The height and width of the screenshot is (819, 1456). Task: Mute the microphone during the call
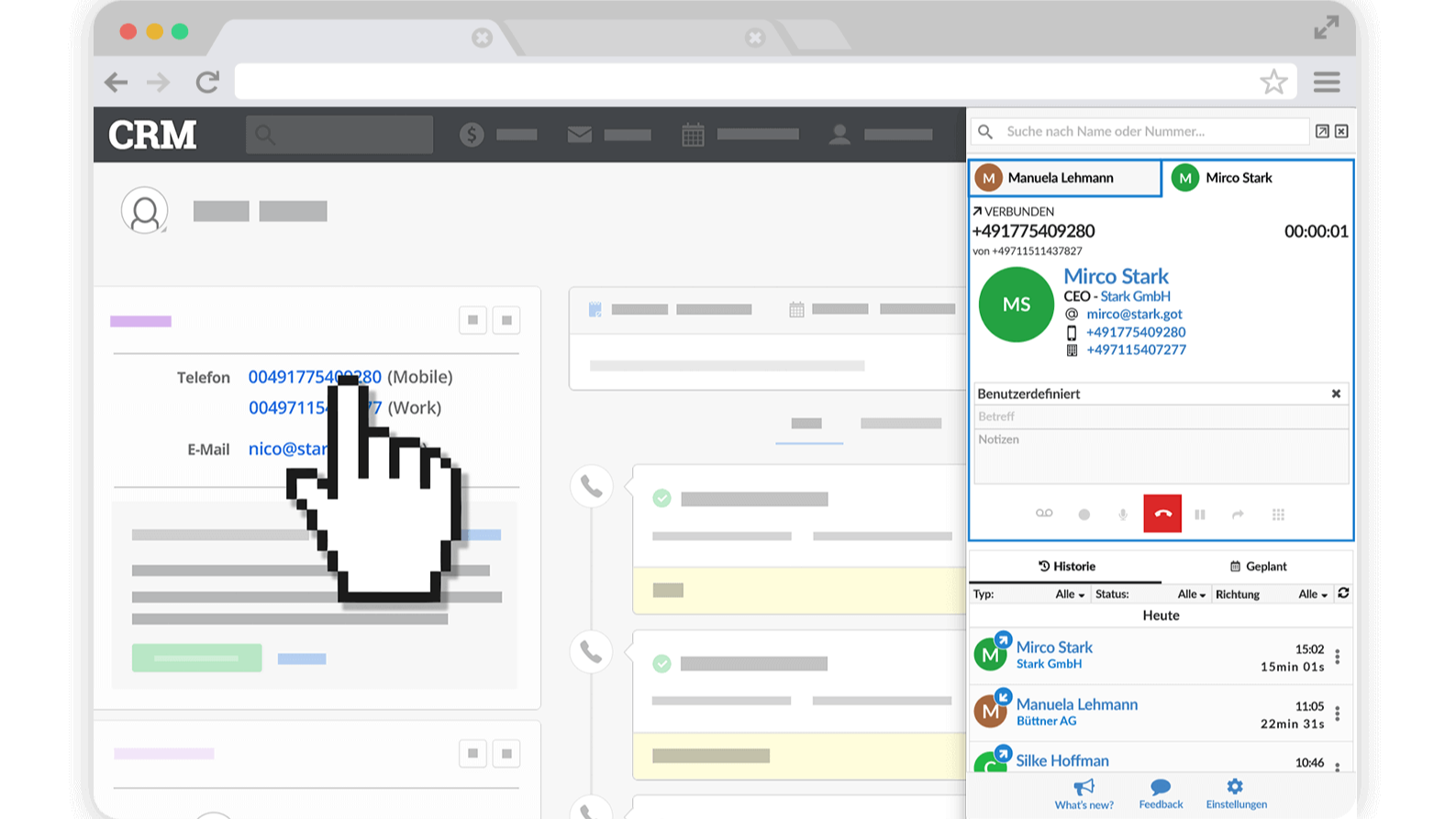1123,515
